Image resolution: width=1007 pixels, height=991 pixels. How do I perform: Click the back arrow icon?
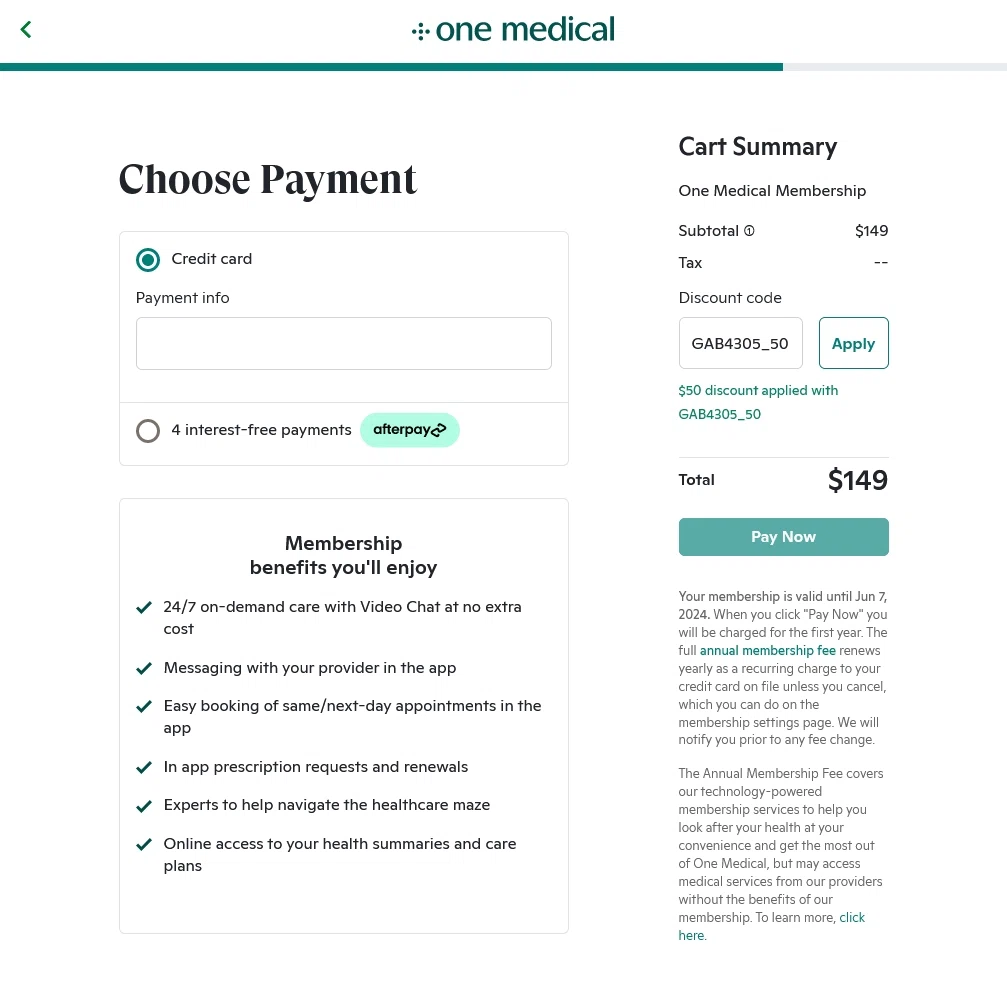[26, 30]
